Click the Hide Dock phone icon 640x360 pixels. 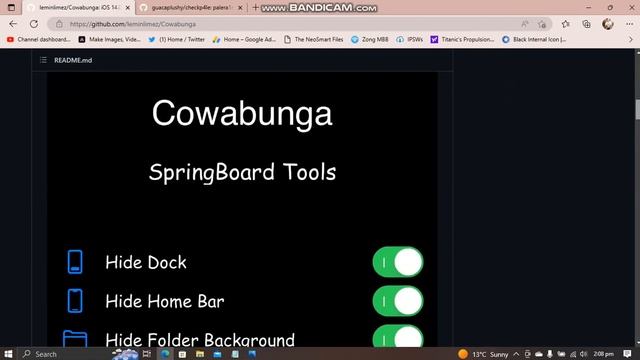click(75, 262)
